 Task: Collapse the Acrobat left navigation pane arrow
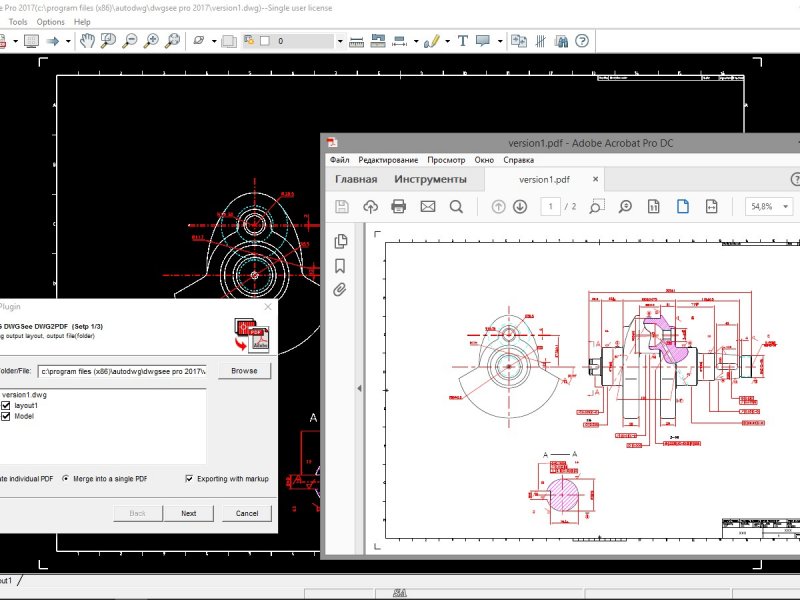pos(359,388)
